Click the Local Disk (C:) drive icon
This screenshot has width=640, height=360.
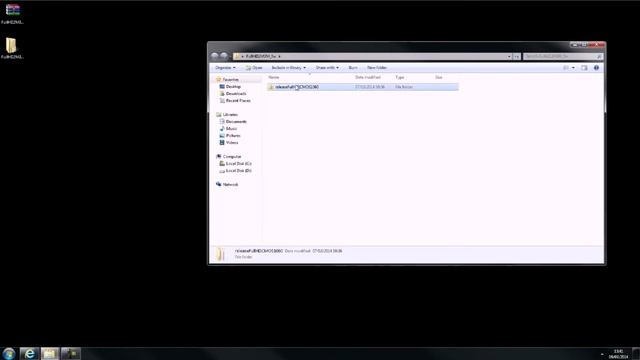222,164
